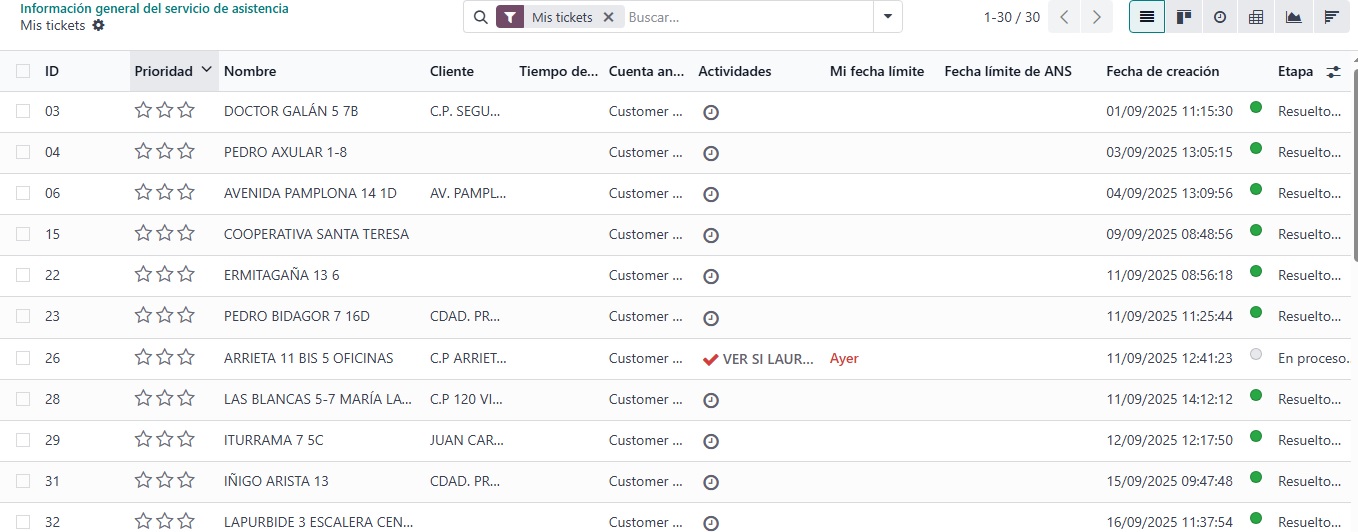The height and width of the screenshot is (532, 1358).
Task: Remove the Mis tickets filter facet
Action: (608, 17)
